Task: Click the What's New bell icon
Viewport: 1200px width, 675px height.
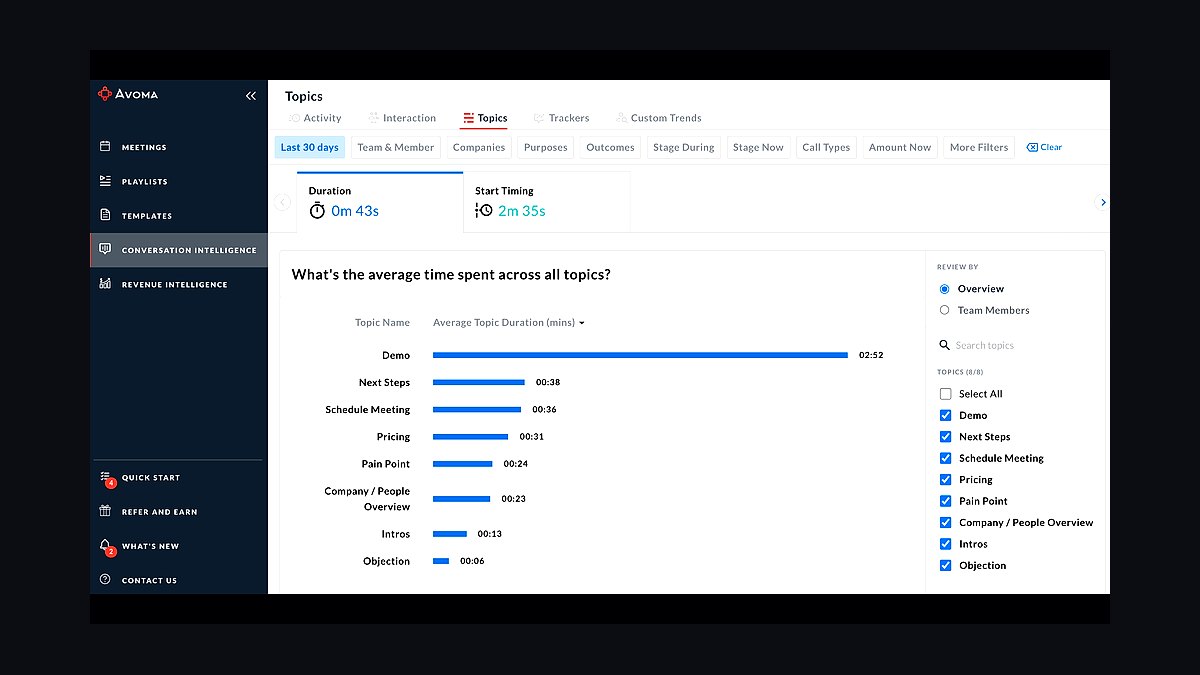Action: click(105, 546)
